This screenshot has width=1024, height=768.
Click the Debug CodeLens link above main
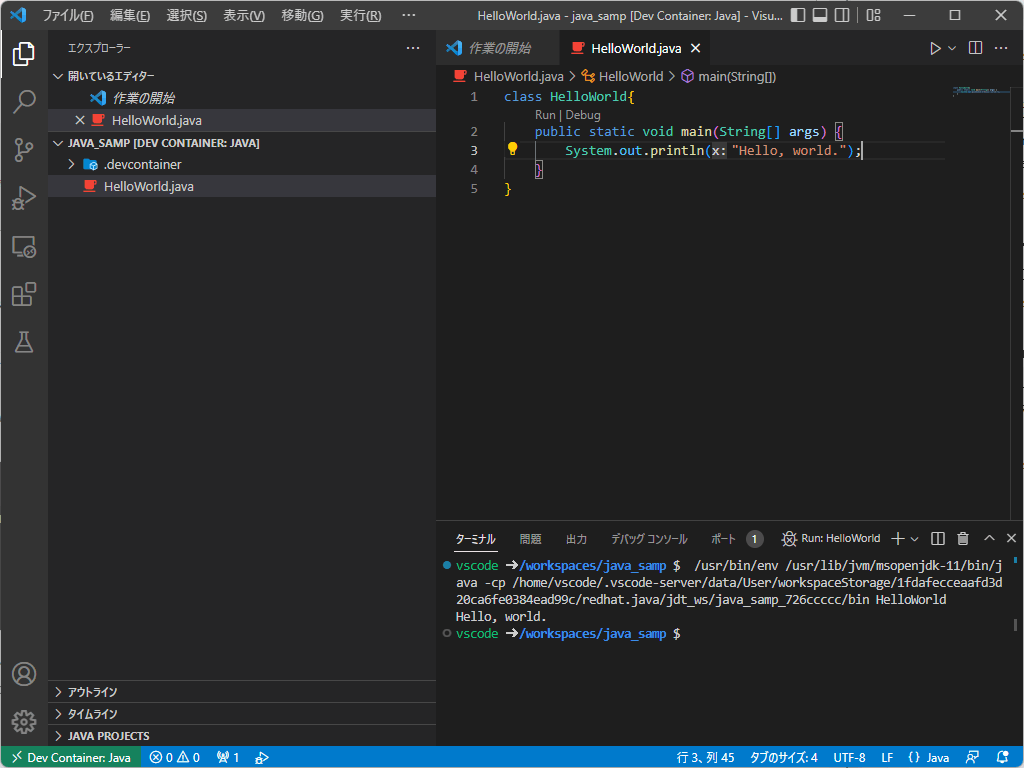coord(584,115)
